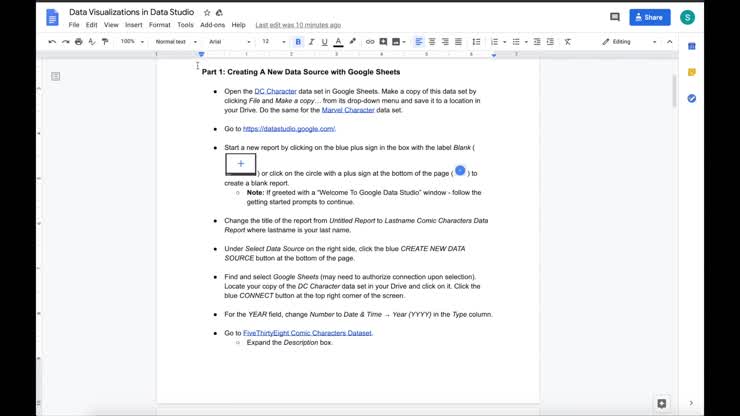Decrease the indent
740x416 pixels.
pyautogui.click(x=537, y=42)
